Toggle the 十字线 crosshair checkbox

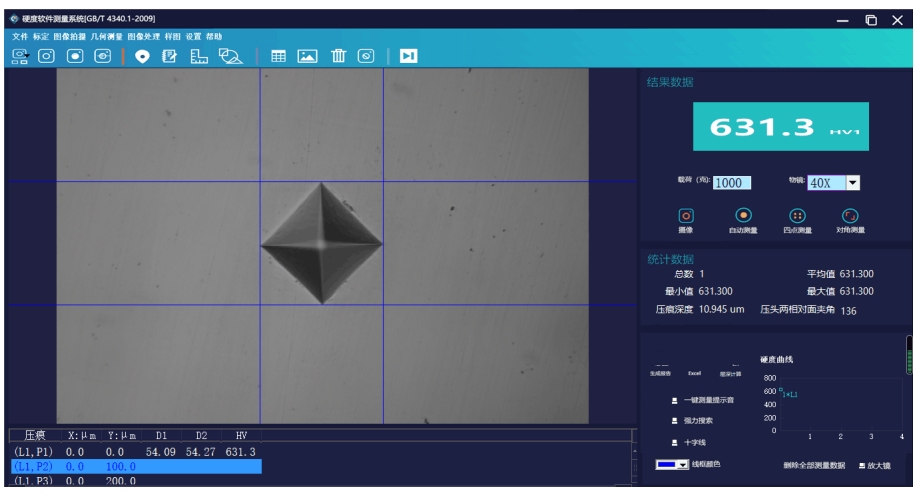pos(674,442)
